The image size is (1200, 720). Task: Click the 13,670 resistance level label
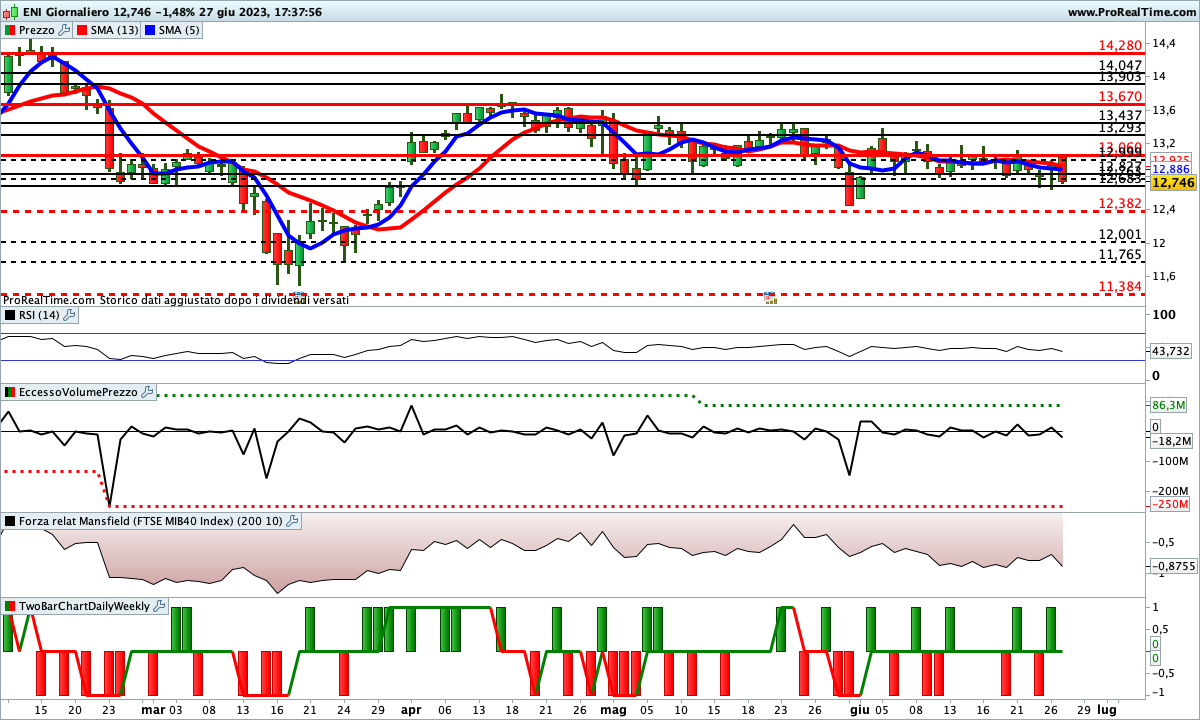click(x=1120, y=96)
